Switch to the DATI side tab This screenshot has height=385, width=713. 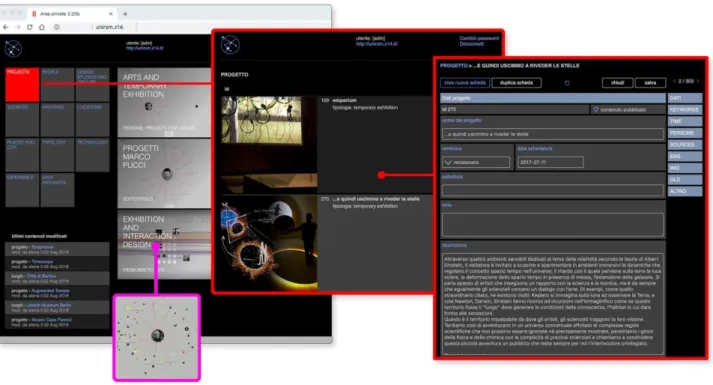(685, 98)
